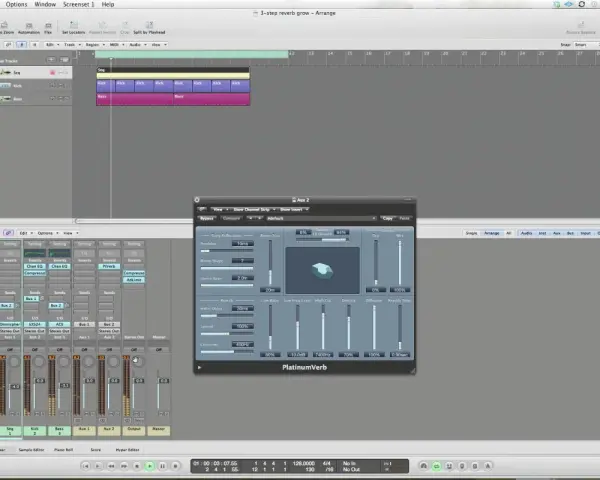
Task: Click the PlatinumVerb link chain icon
Action: point(202,209)
